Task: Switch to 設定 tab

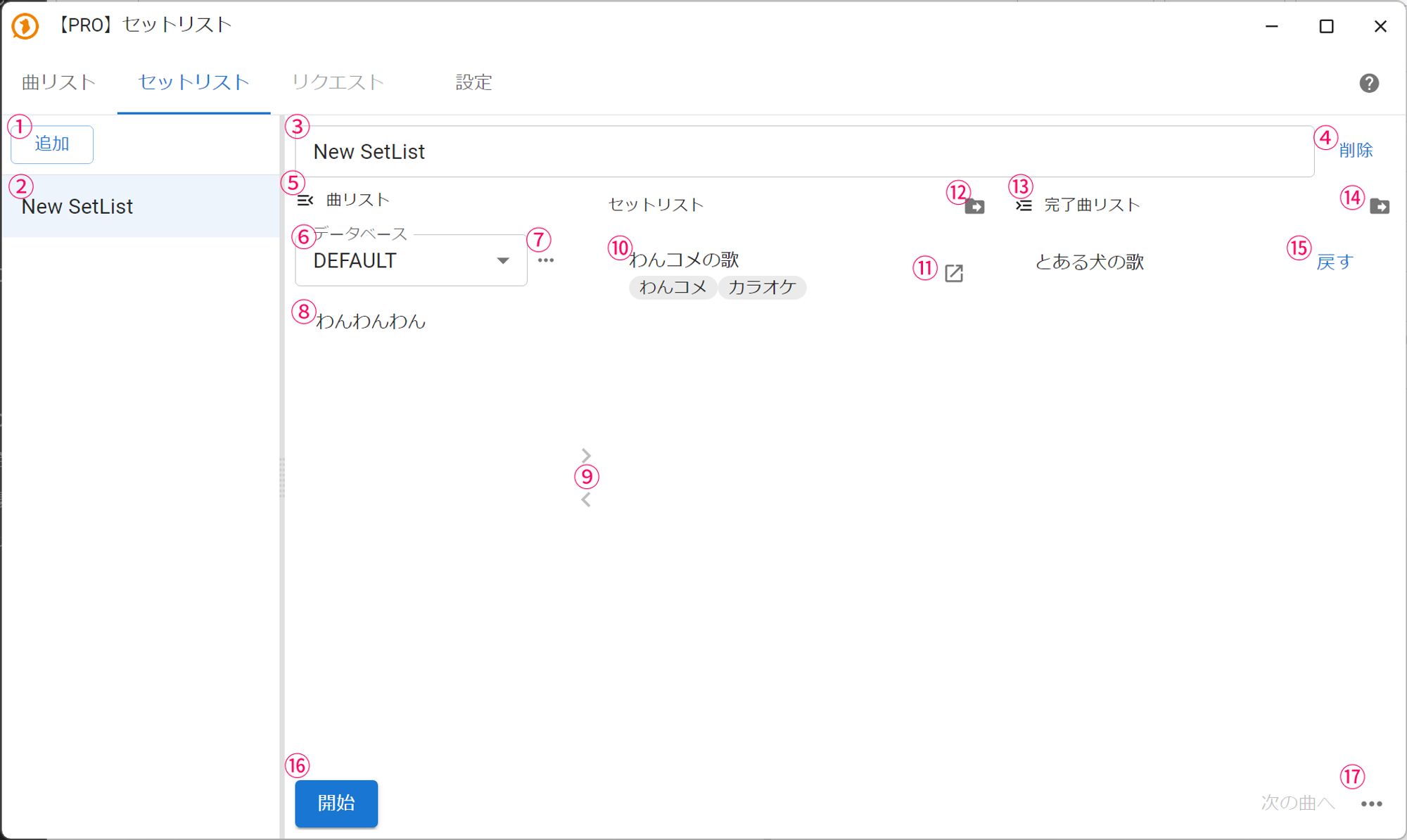Action: pos(473,82)
